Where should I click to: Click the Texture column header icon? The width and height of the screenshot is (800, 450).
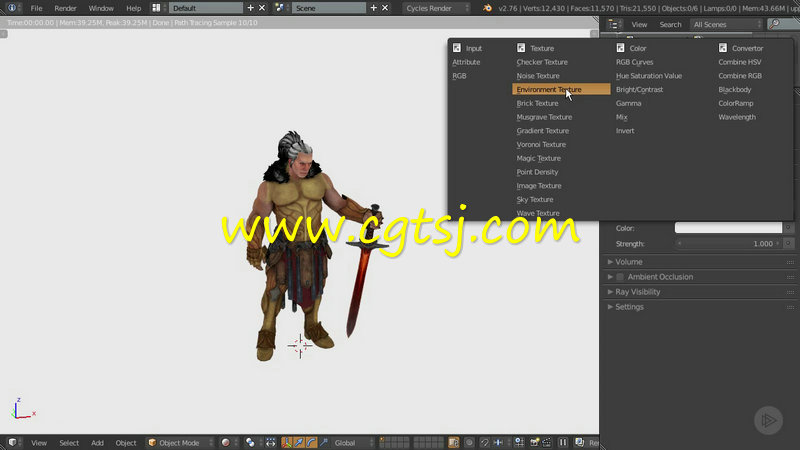[x=521, y=47]
